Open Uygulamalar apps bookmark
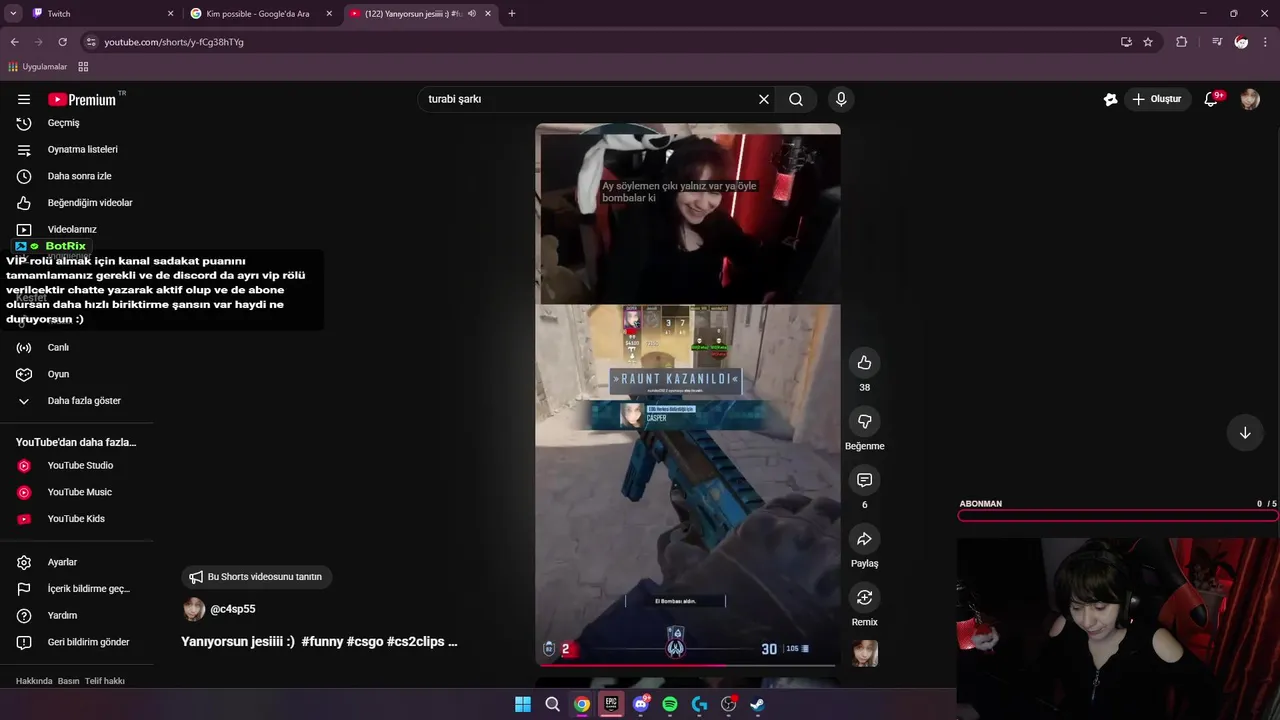1280x720 pixels. [37, 67]
